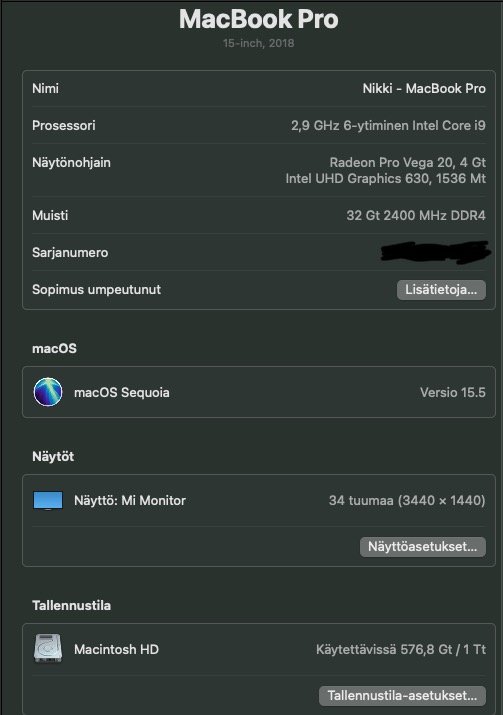Click the Prosessori row value
Image resolution: width=503 pixels, height=715 pixels.
tap(389, 125)
